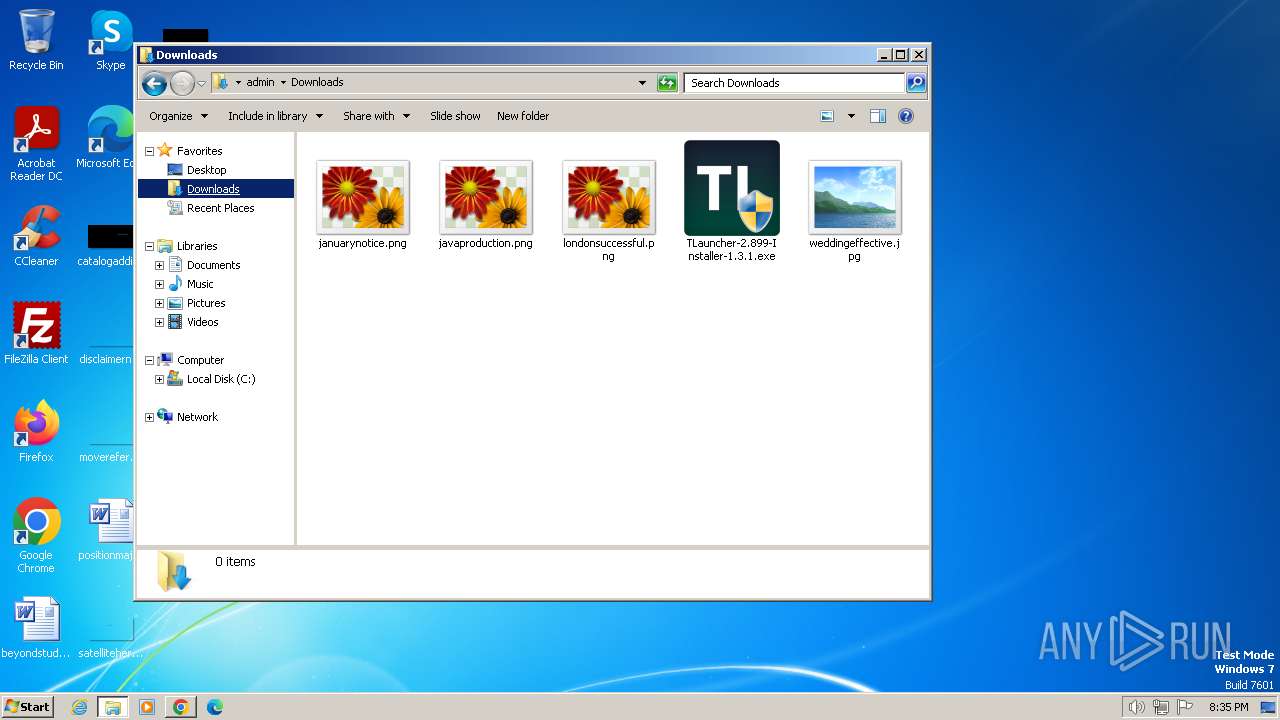Viewport: 1280px width, 720px height.
Task: Collapse the Favorites group
Action: tap(149, 151)
